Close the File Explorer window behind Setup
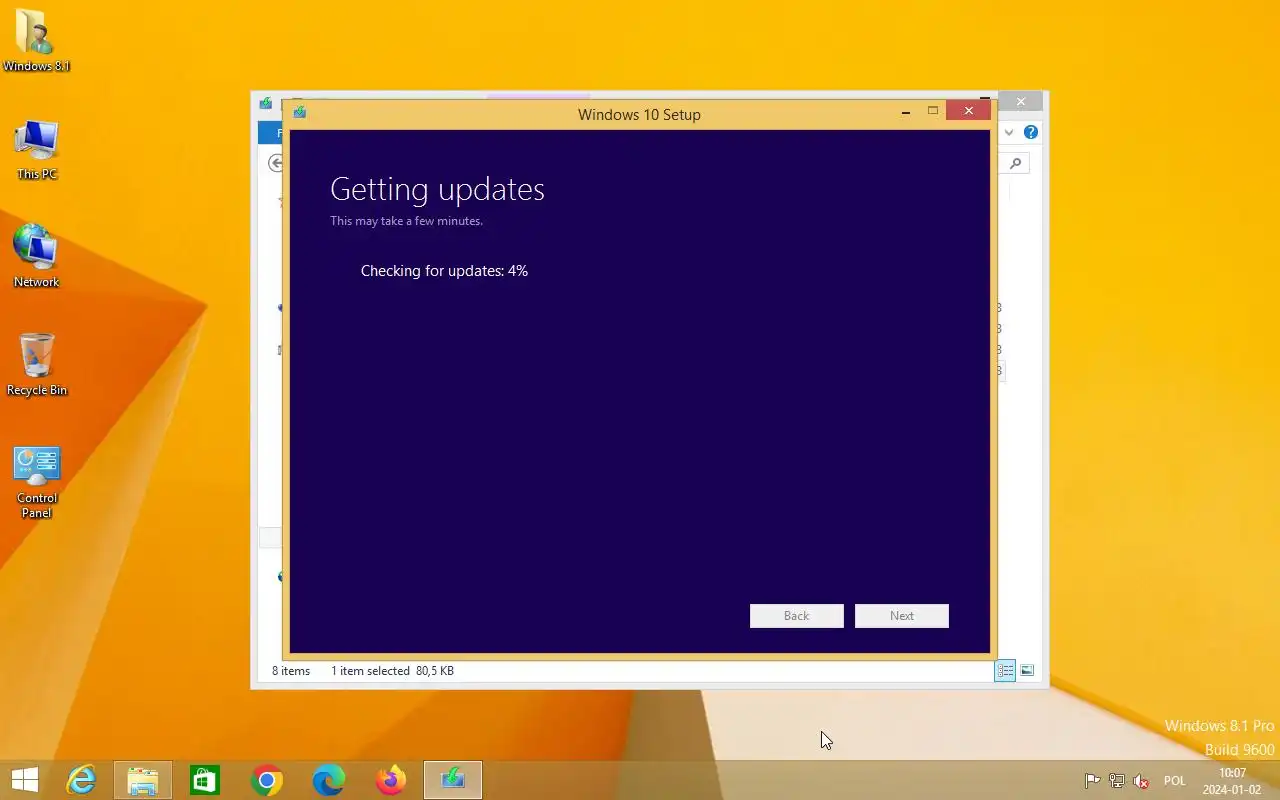This screenshot has height=800, width=1280. pos(1020,101)
